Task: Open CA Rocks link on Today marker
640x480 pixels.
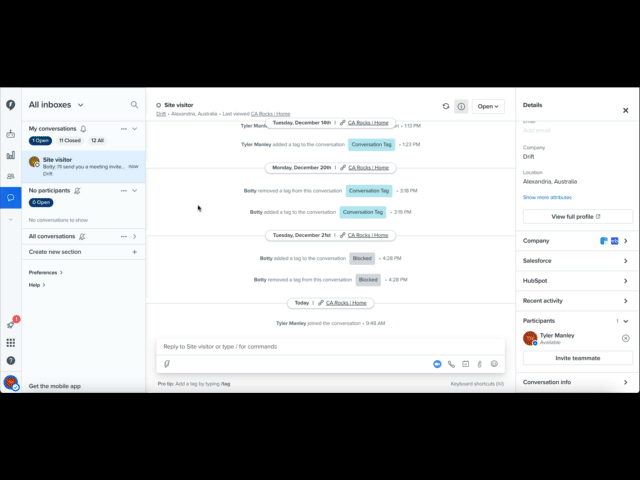Action: (x=346, y=303)
